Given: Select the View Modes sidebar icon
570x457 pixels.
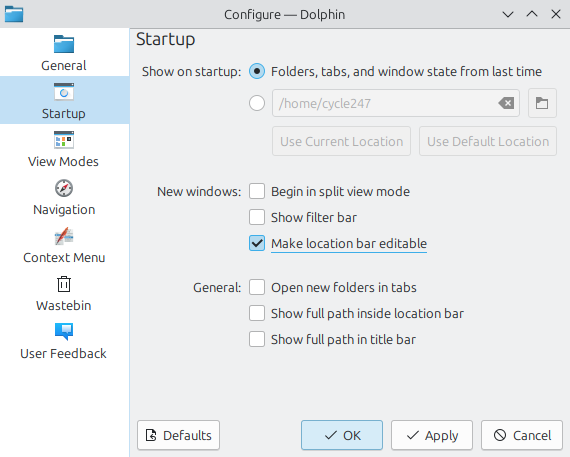Looking at the screenshot, I should [x=64, y=140].
